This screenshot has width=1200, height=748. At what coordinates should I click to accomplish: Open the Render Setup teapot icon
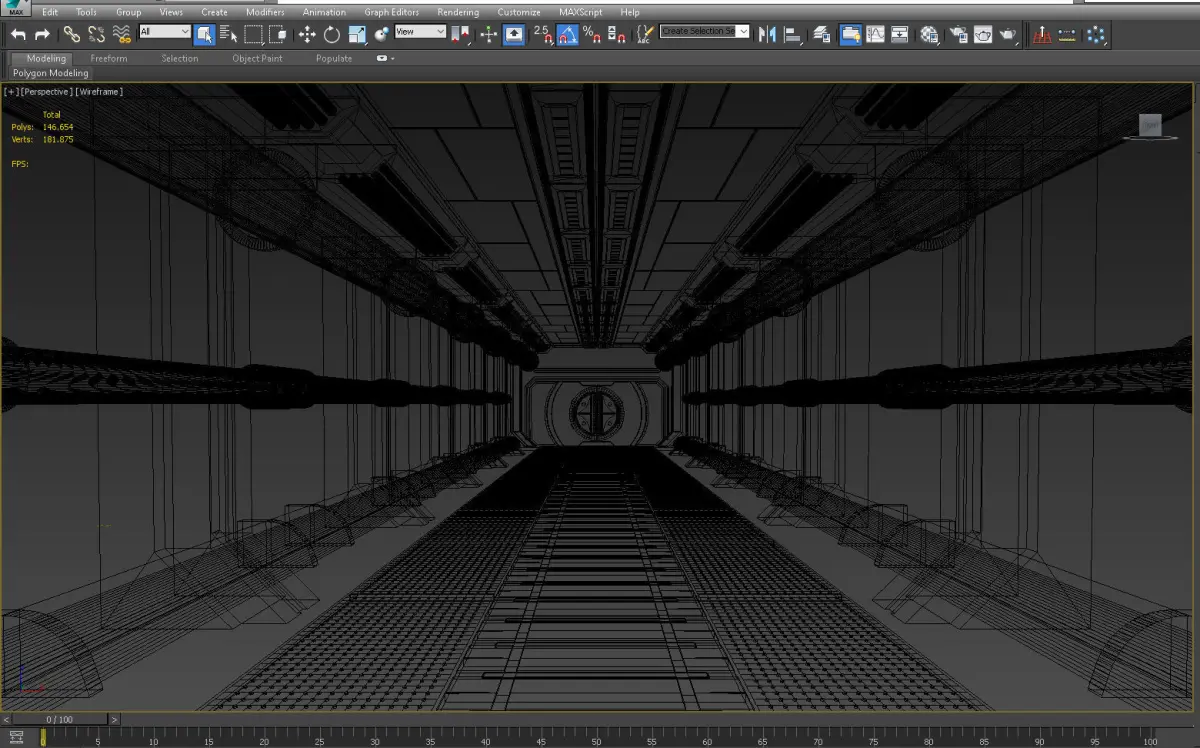[958, 34]
